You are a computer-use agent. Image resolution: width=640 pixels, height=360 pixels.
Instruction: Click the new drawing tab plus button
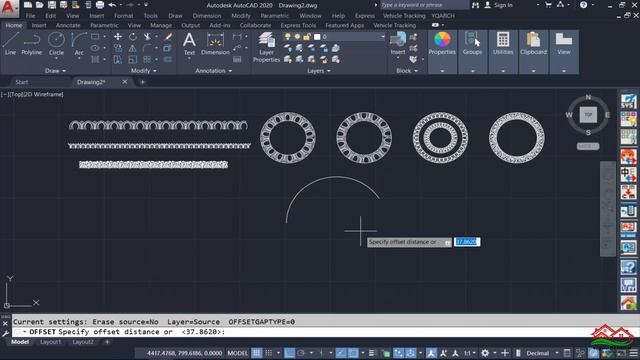(142, 82)
